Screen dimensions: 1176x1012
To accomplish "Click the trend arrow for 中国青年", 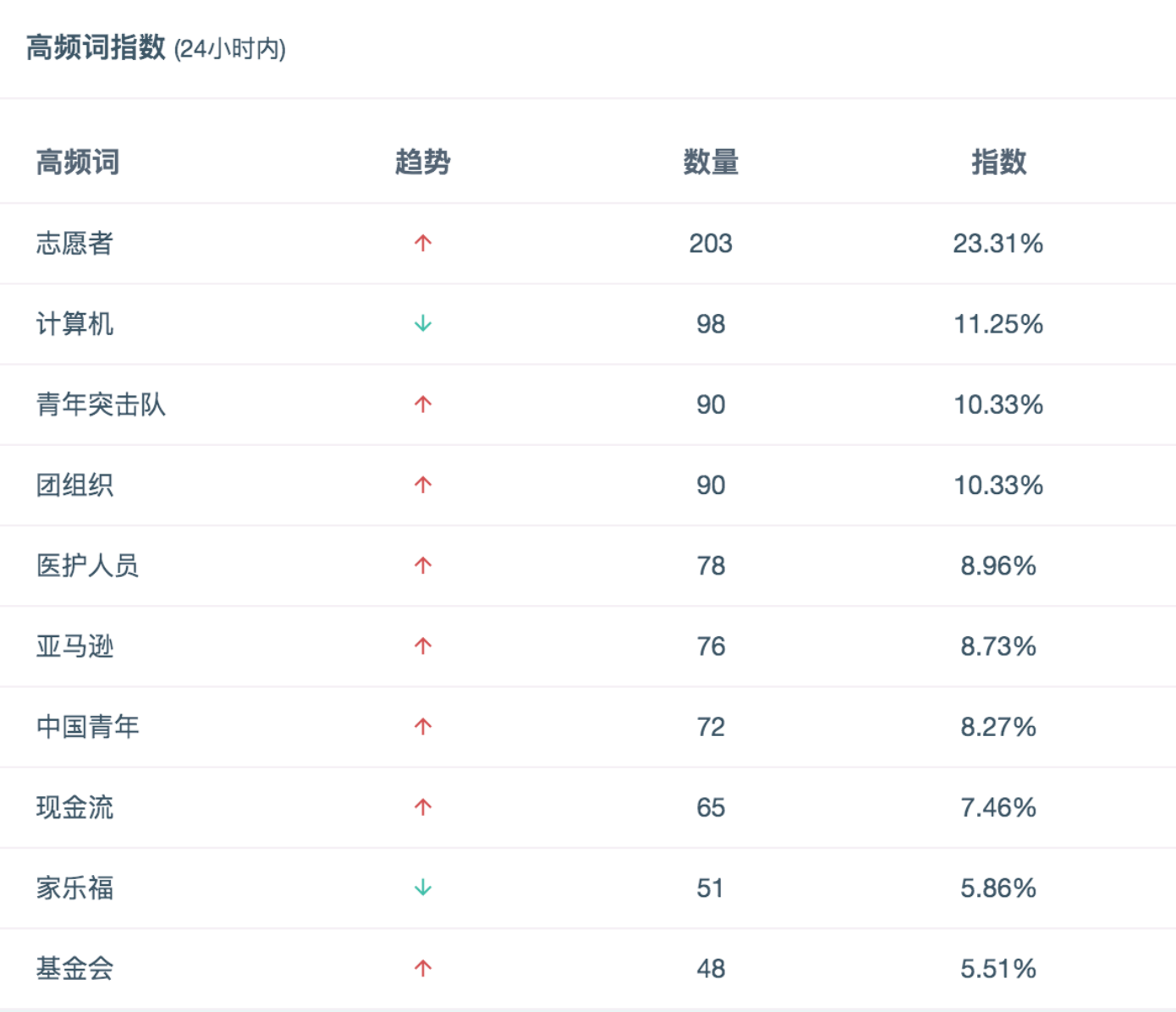I will point(423,727).
